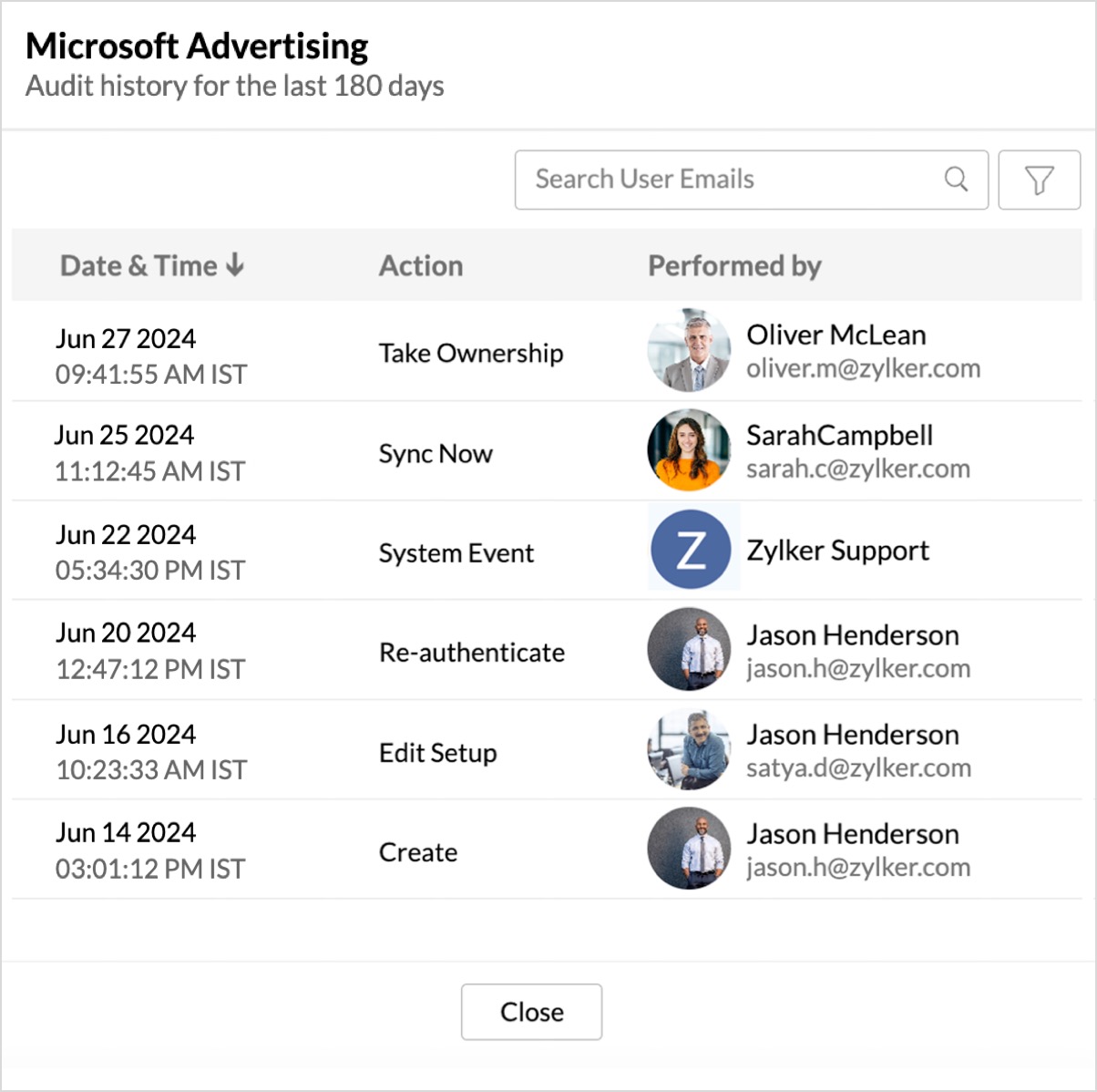This screenshot has height=1092, width=1097.
Task: Click the Create row's user avatar
Action: coord(689,849)
